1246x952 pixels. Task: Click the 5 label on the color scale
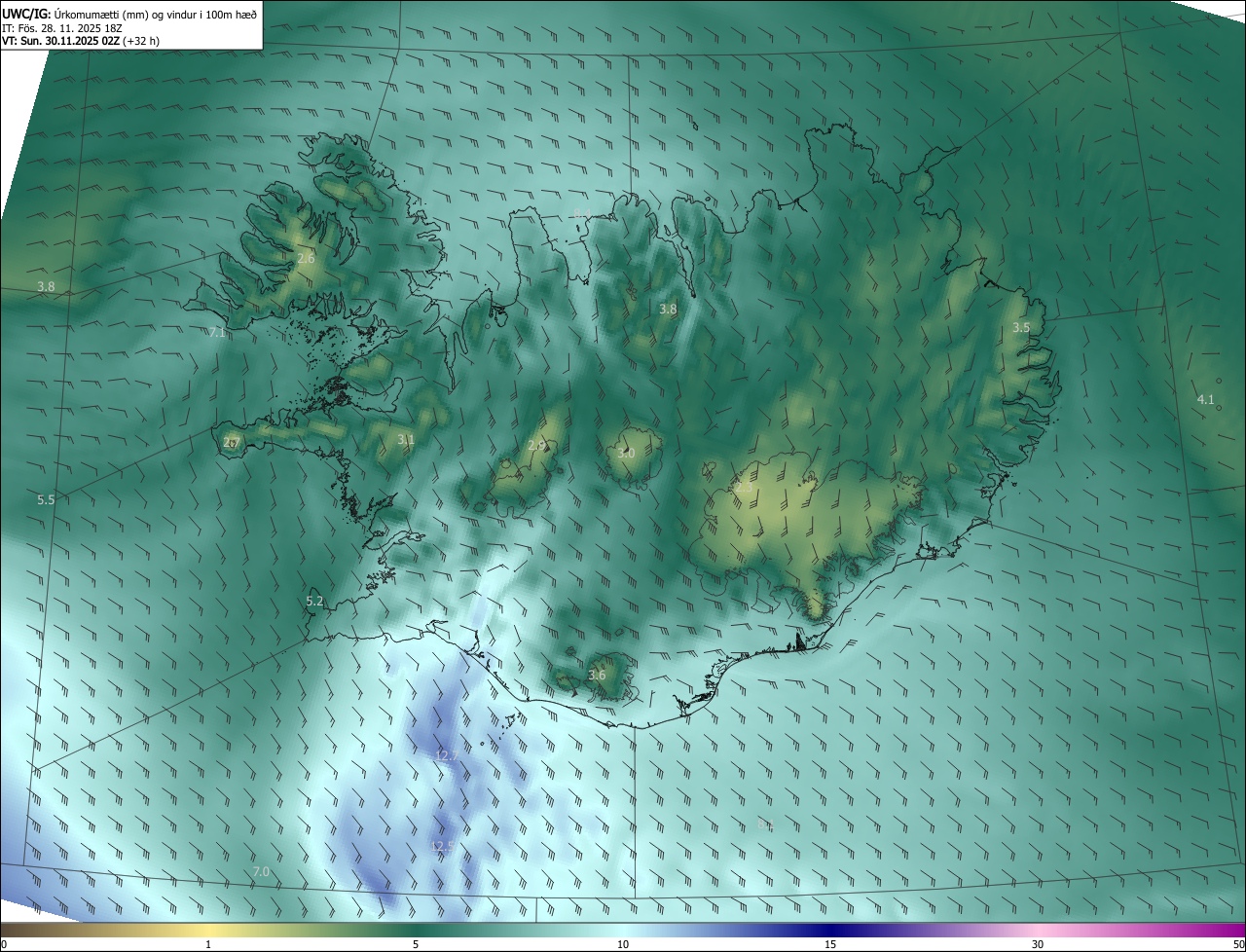(416, 944)
